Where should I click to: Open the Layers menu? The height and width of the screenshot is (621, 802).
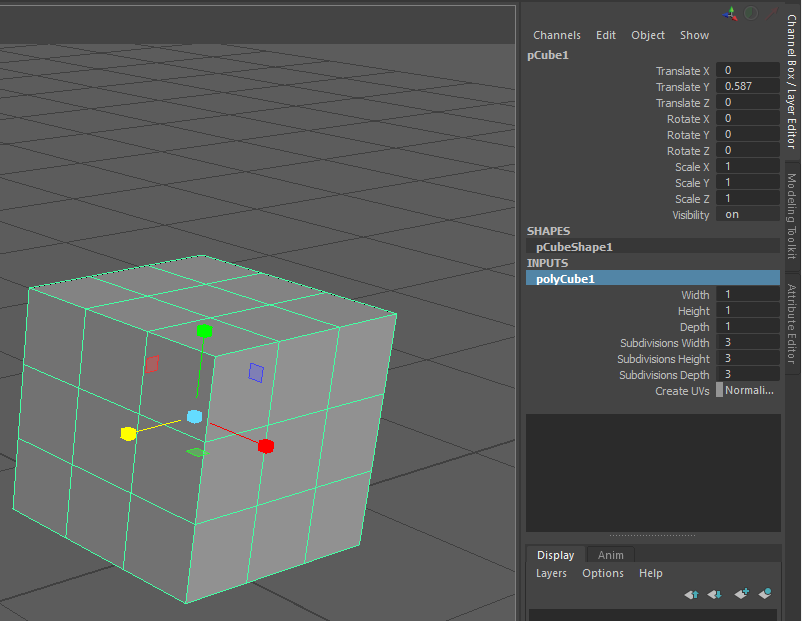click(x=551, y=573)
